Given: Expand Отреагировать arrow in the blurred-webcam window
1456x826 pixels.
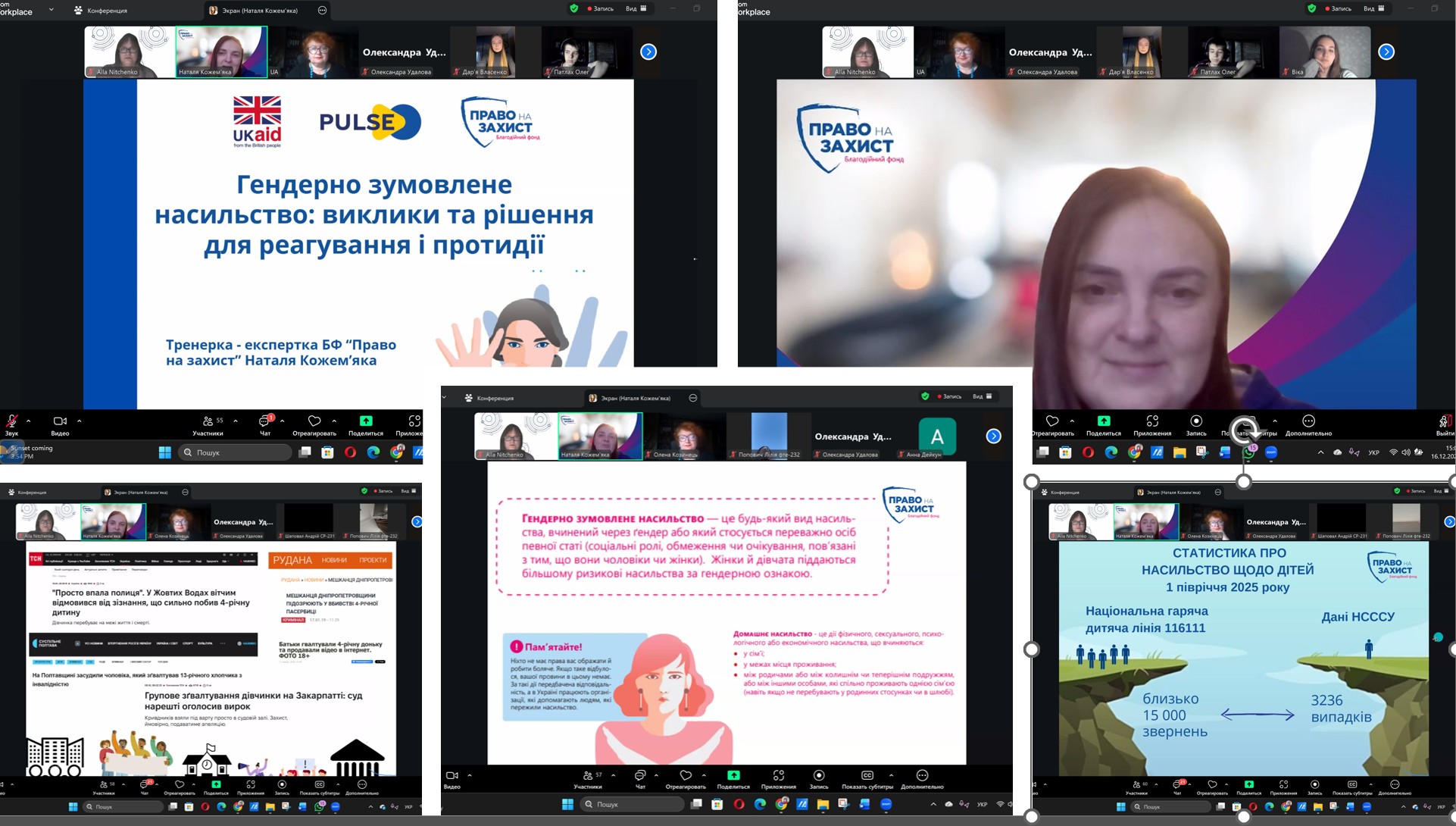Looking at the screenshot, I should point(1072,421).
